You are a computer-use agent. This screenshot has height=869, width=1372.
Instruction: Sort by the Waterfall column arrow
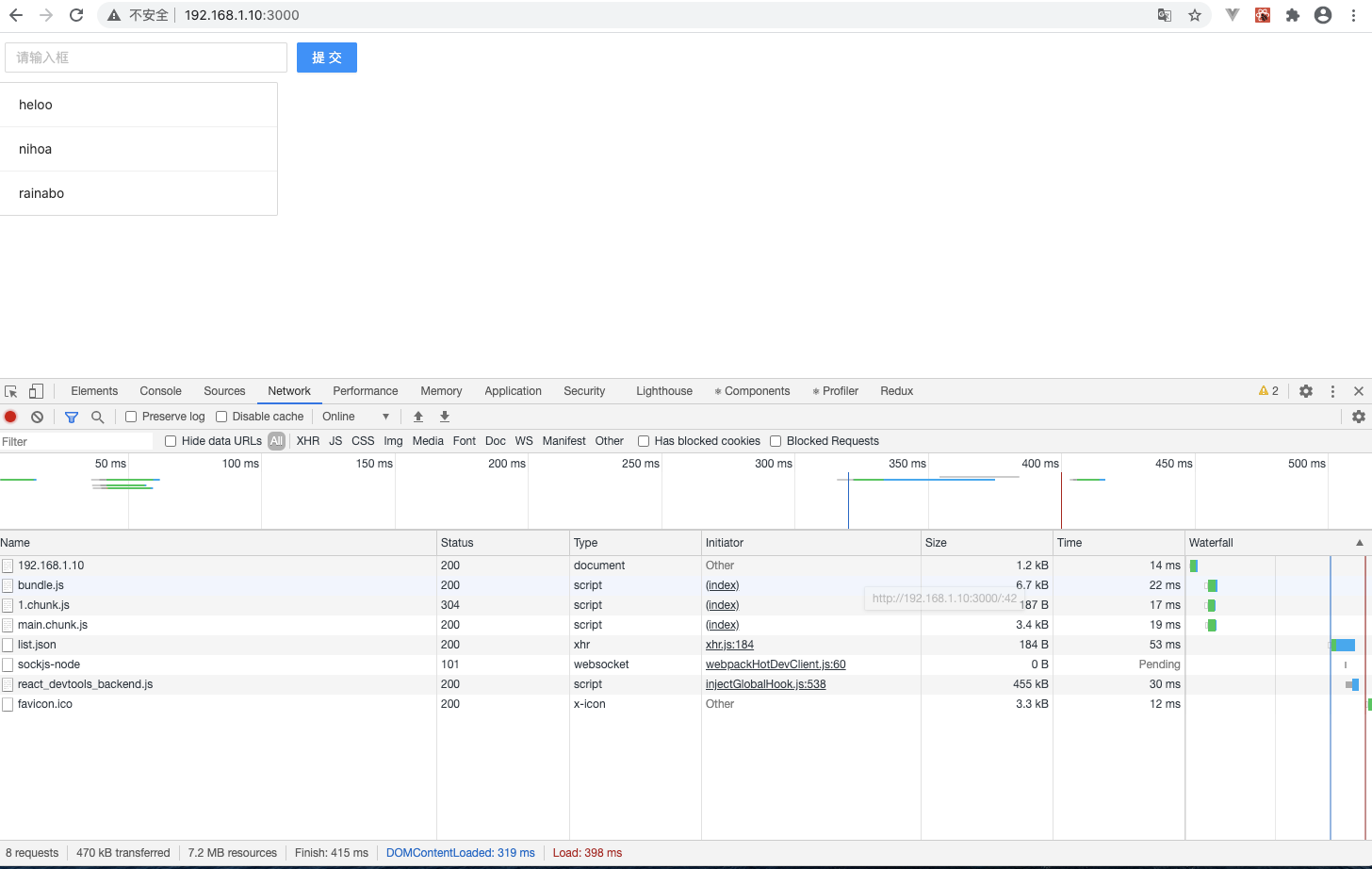point(1359,543)
